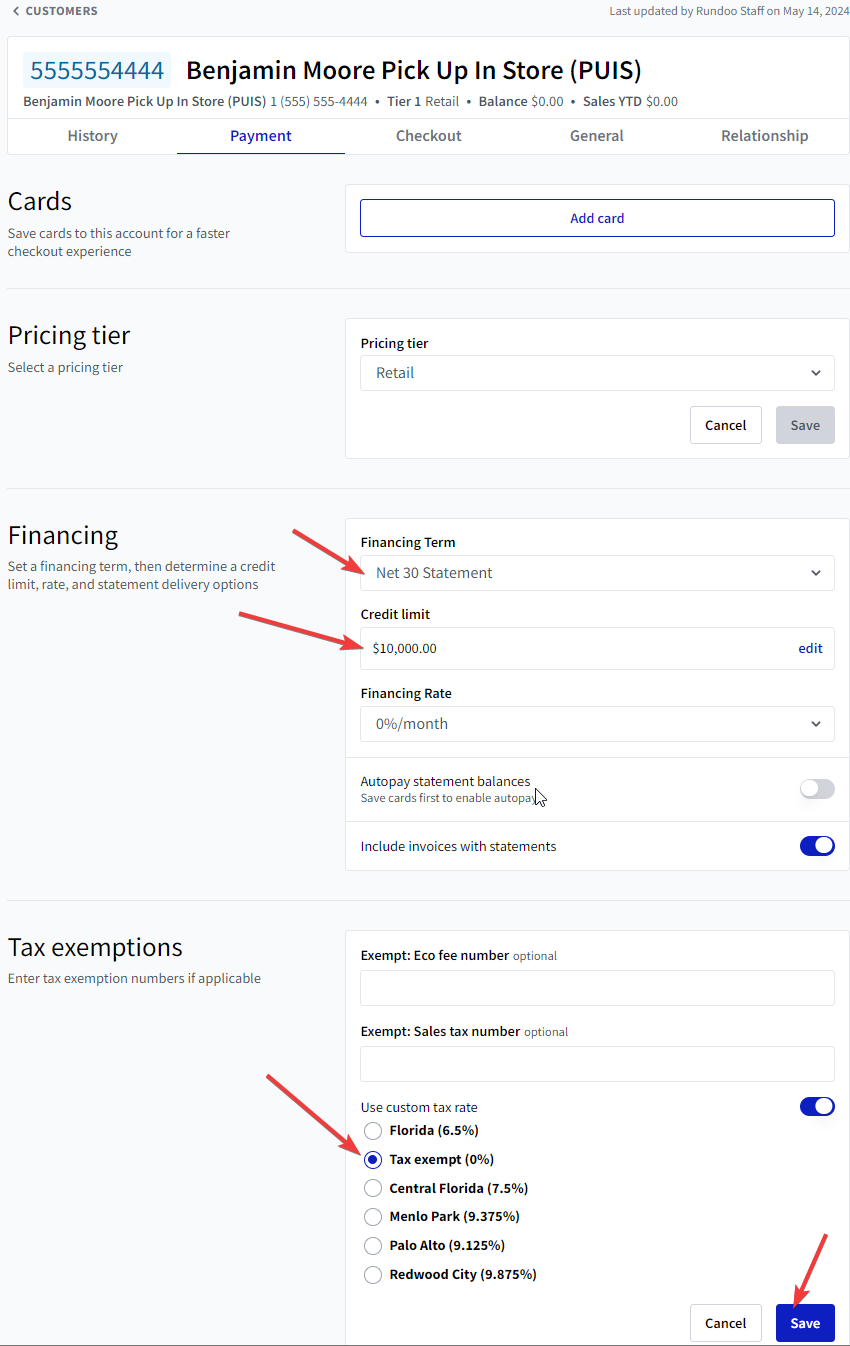Save the tax exemption settings
The image size is (850, 1346).
tap(805, 1323)
